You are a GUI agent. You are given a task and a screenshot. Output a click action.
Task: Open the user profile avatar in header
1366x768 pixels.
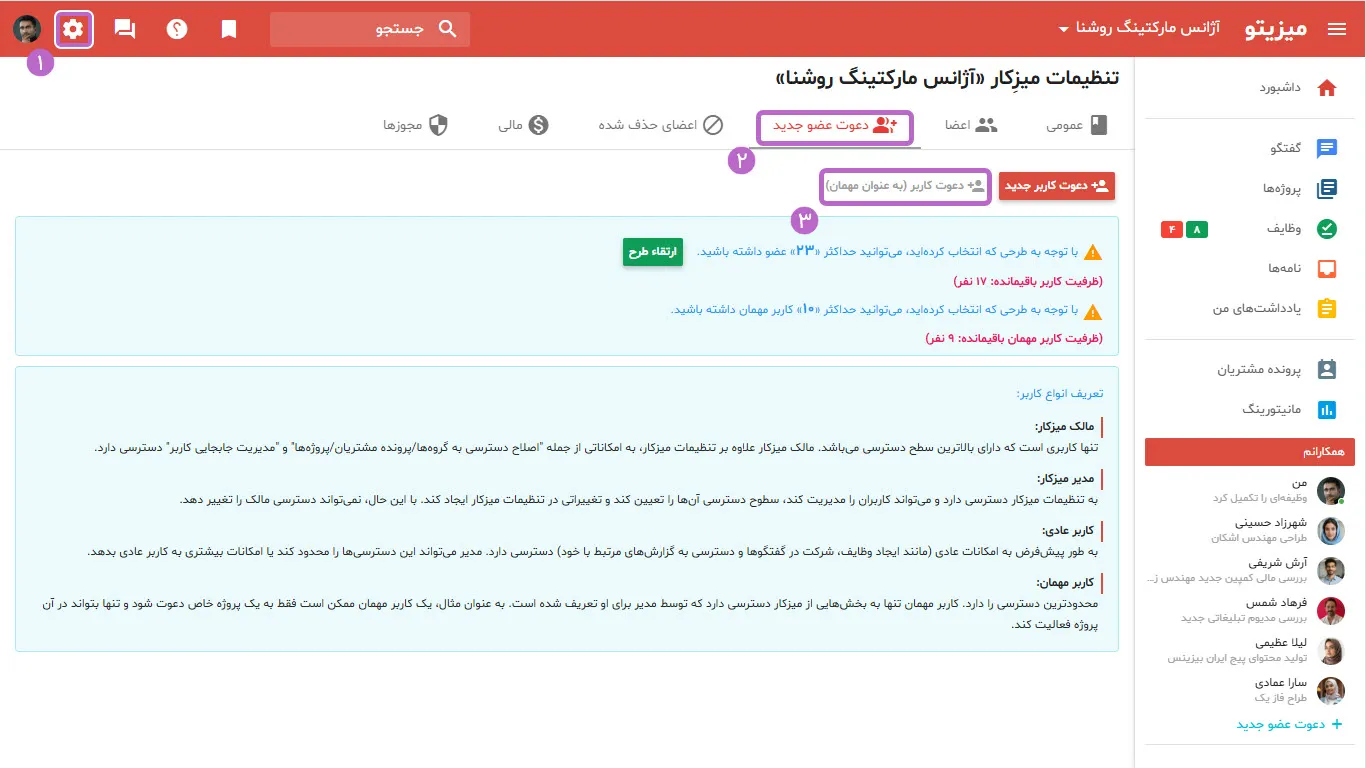(27, 29)
